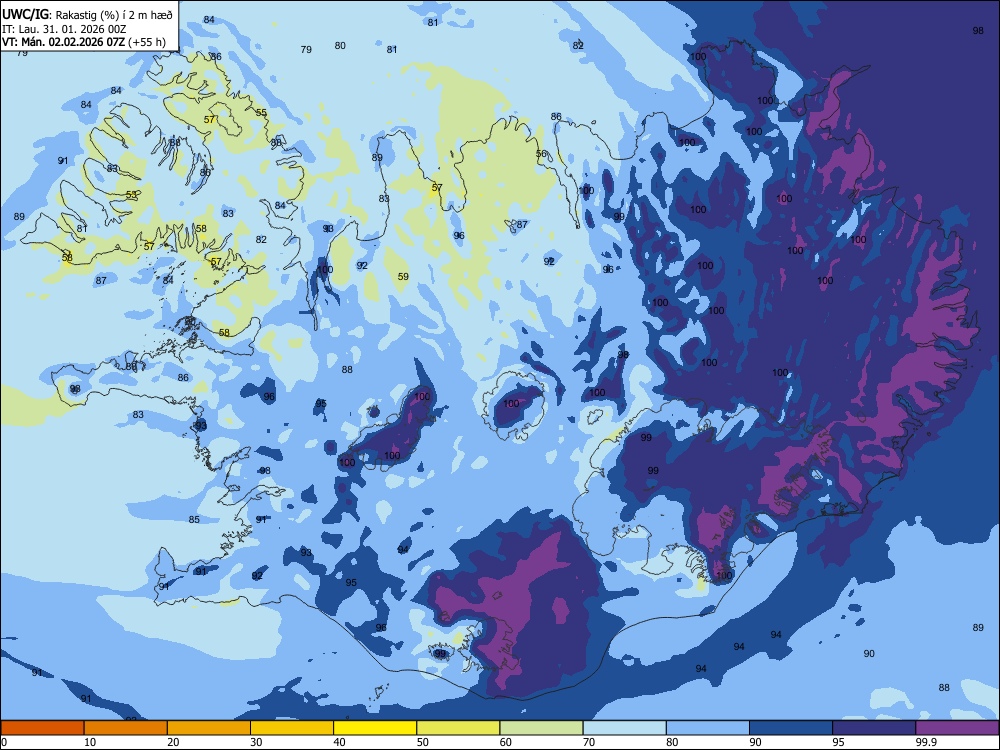Pick the 50–60 yellow-green legend swatch

[x=458, y=728]
